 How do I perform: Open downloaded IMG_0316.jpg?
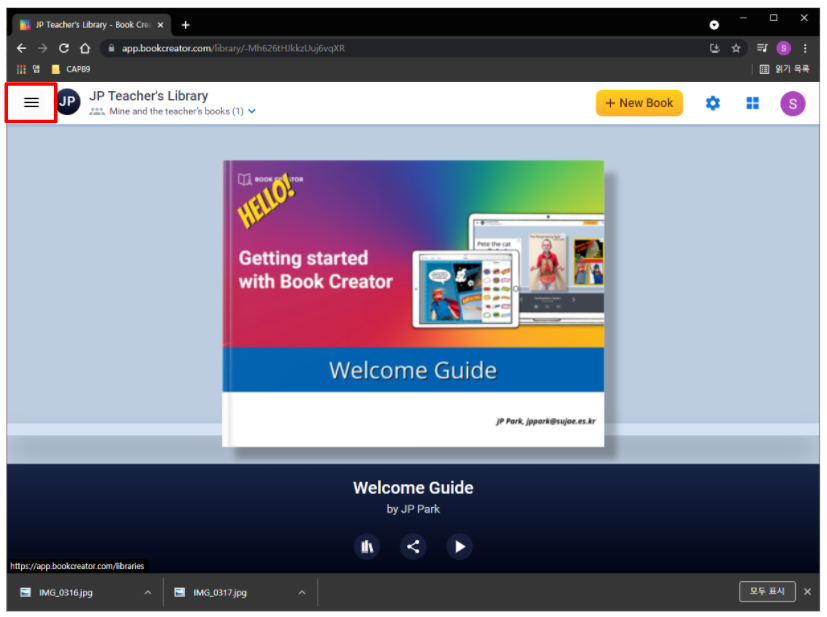click(65, 593)
